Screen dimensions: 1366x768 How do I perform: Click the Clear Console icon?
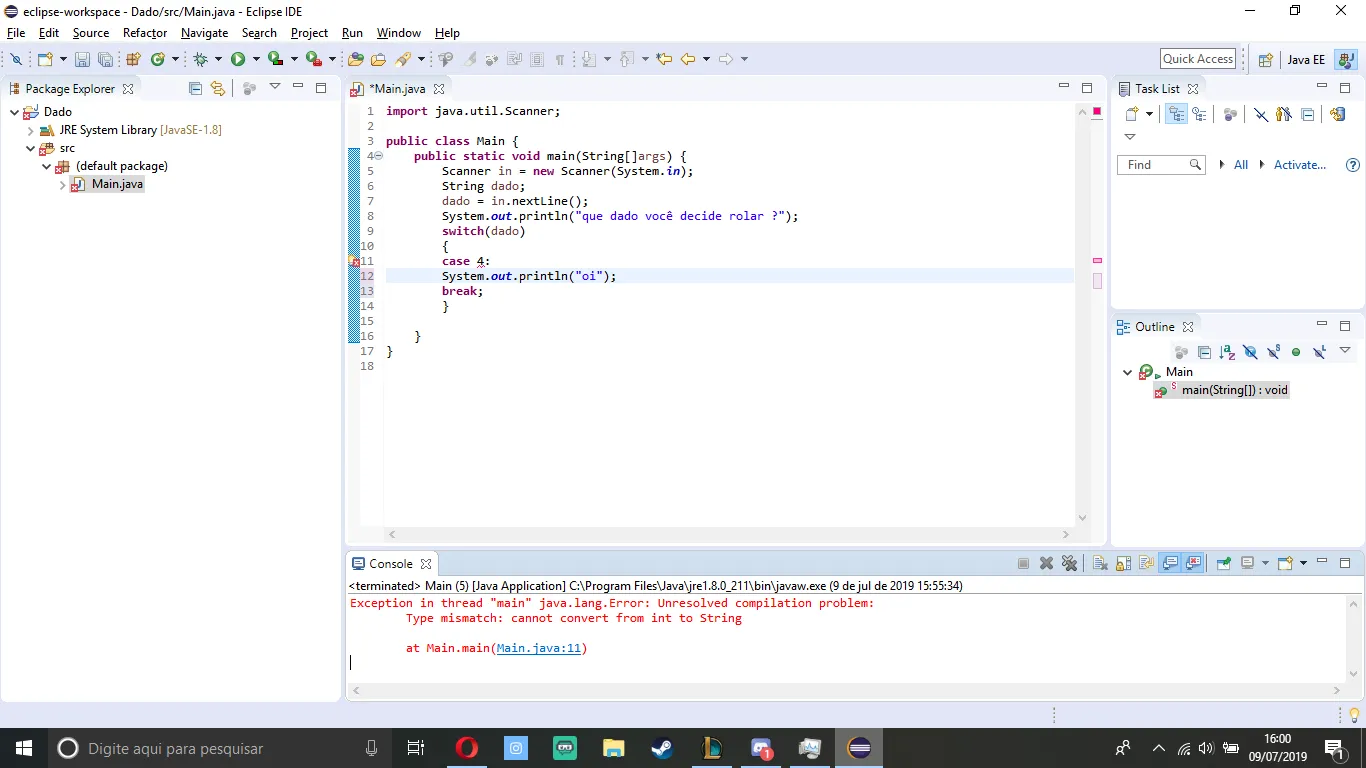click(1100, 563)
